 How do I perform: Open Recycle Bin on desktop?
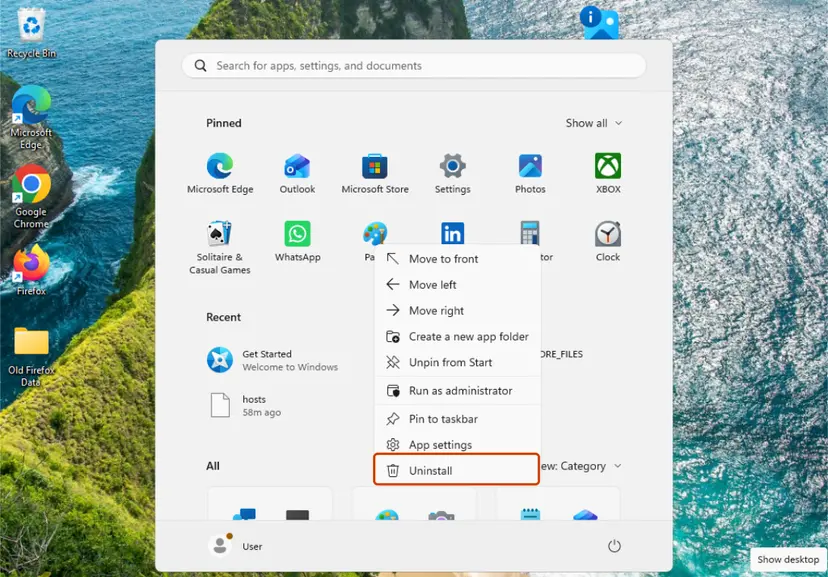coord(31,34)
